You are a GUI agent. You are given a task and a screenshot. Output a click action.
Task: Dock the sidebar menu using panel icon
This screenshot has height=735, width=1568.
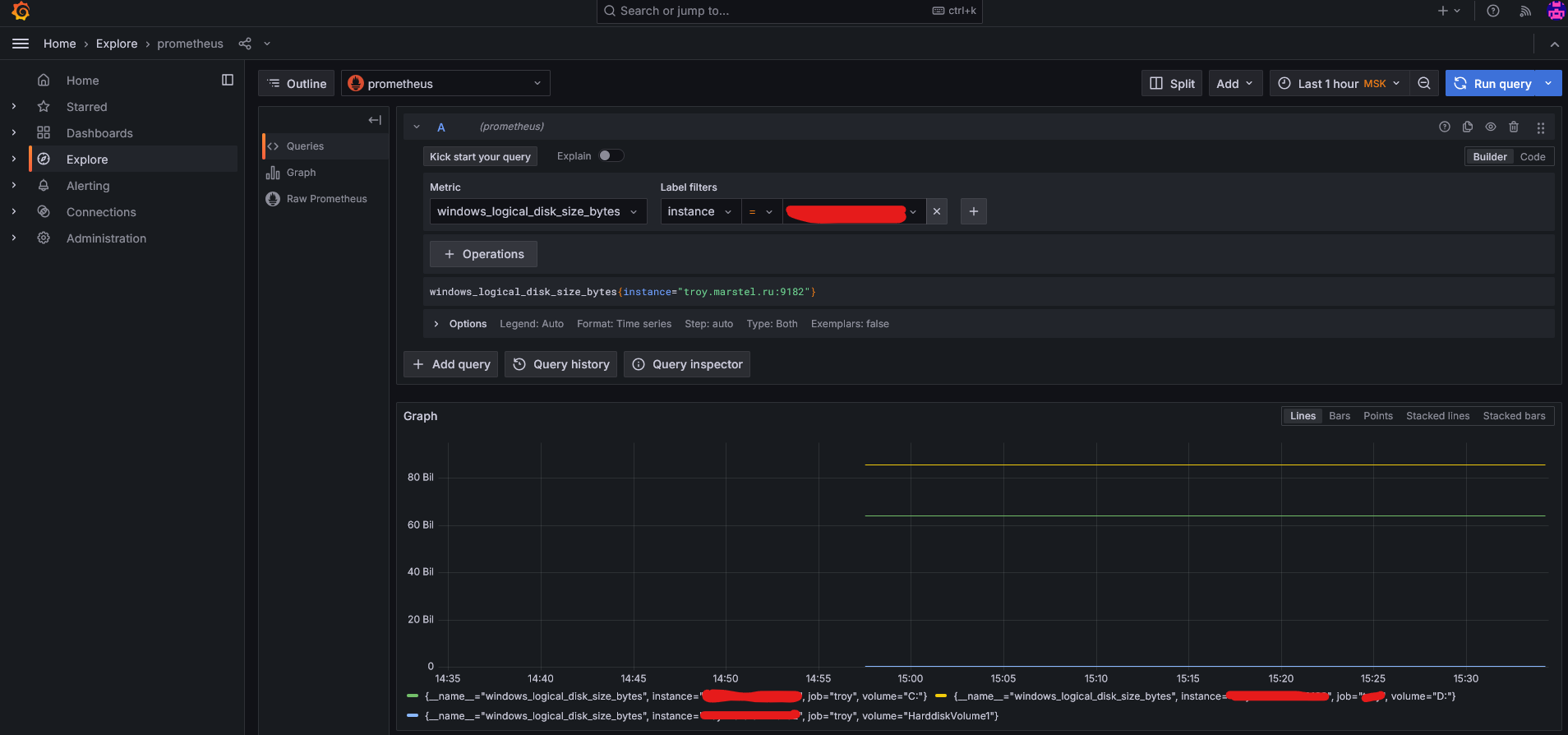click(228, 80)
